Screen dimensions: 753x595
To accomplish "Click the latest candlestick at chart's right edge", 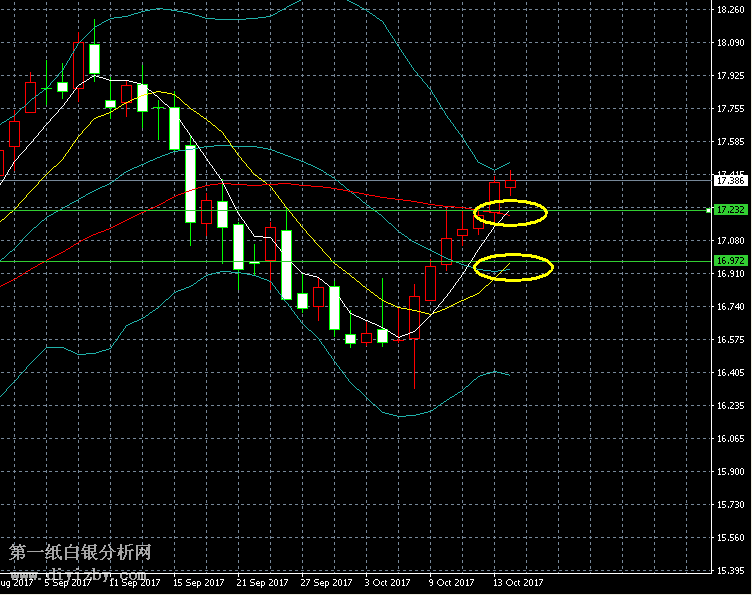I will click(x=511, y=182).
